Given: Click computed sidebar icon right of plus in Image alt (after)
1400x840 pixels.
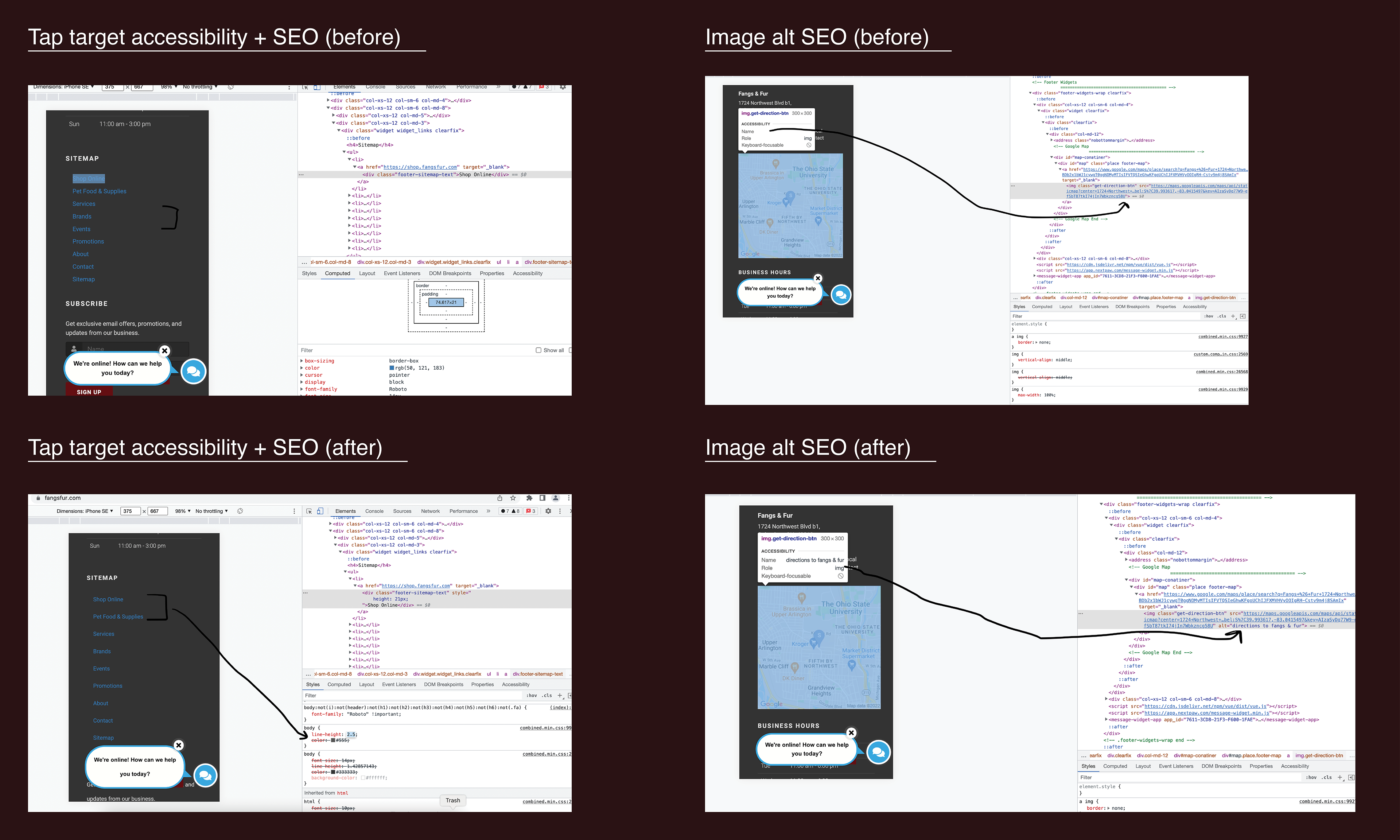Looking at the screenshot, I should pos(1351,778).
